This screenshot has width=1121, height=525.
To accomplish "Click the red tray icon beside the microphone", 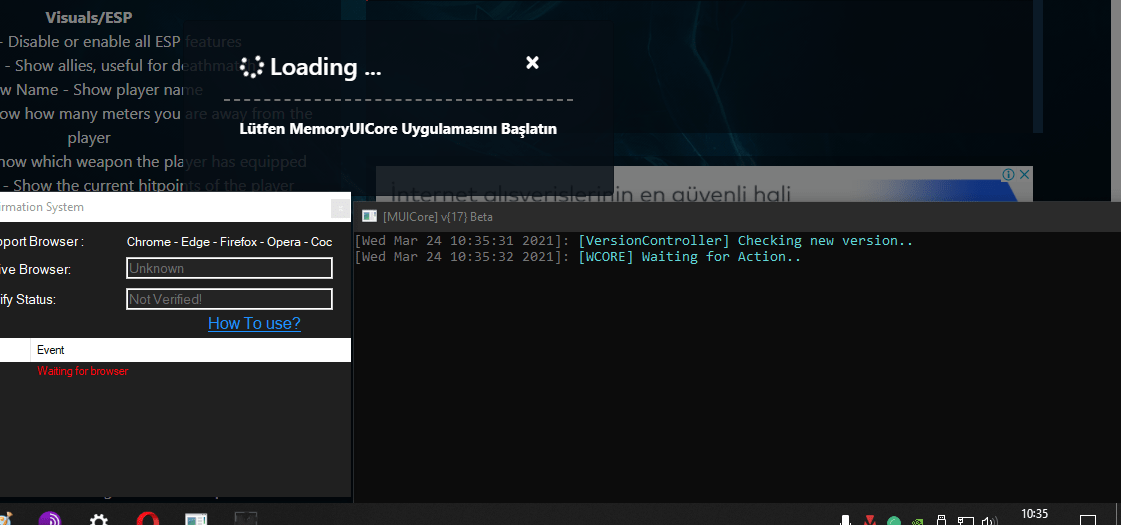I will click(x=869, y=520).
